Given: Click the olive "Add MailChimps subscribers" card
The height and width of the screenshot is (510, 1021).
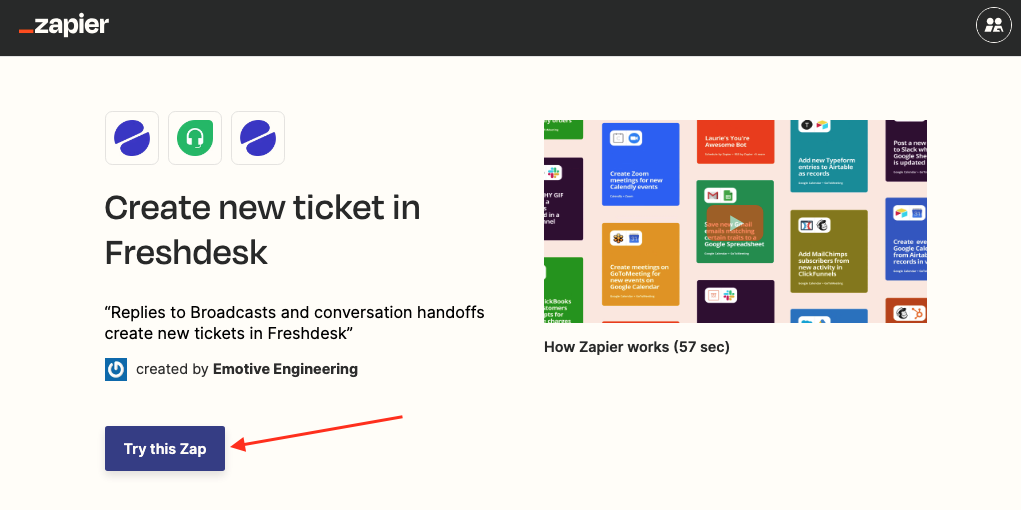Looking at the screenshot, I should 829,251.
